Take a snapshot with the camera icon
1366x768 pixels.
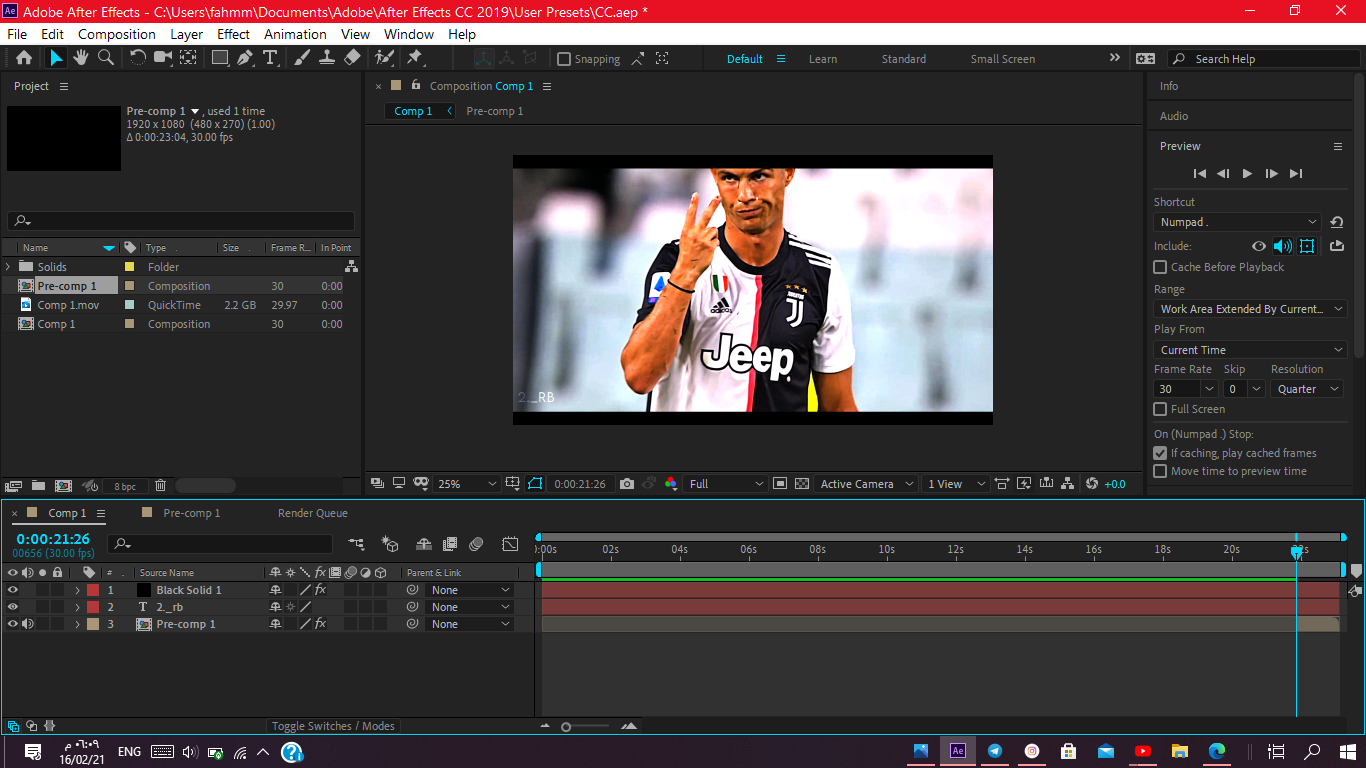[x=627, y=484]
